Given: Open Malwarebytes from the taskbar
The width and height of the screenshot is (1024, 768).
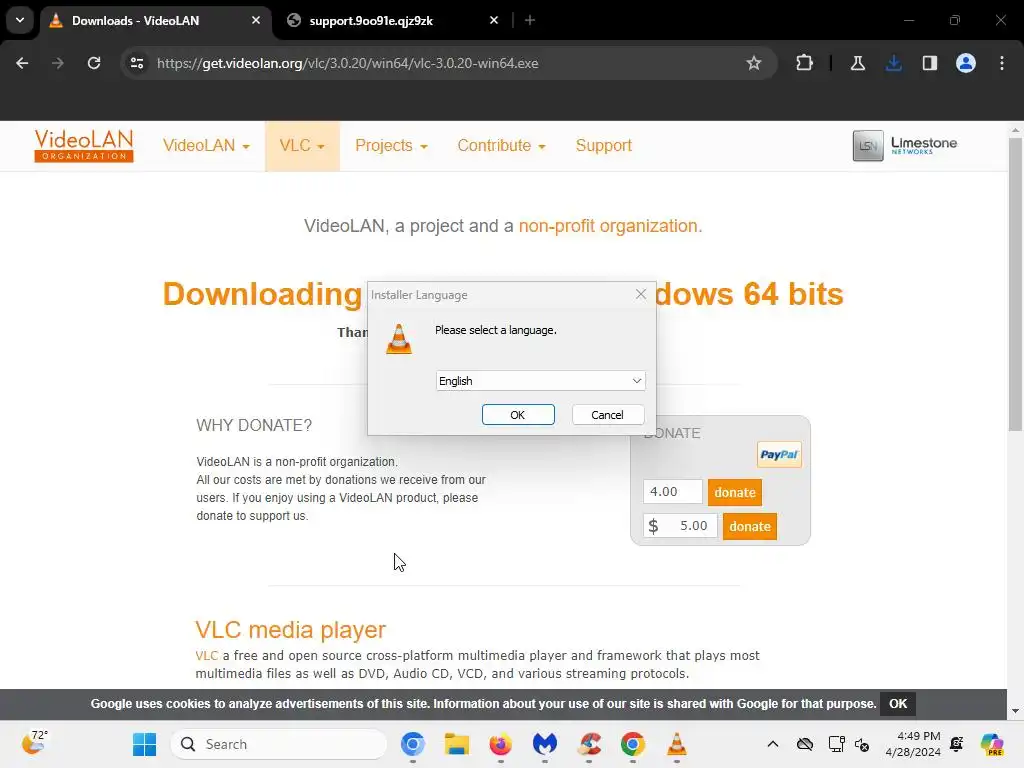Looking at the screenshot, I should [x=545, y=744].
